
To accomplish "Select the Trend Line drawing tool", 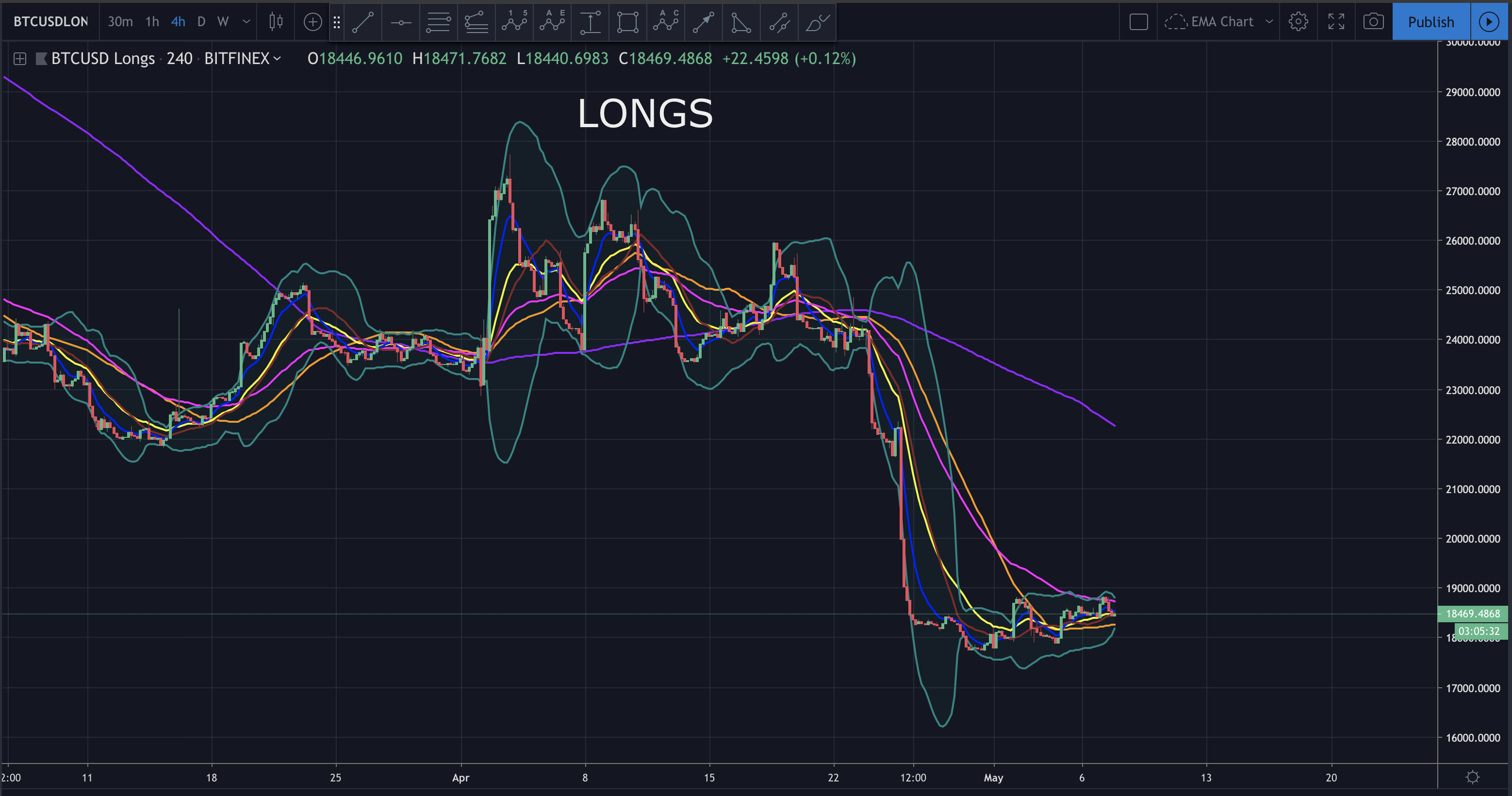I will pyautogui.click(x=363, y=22).
